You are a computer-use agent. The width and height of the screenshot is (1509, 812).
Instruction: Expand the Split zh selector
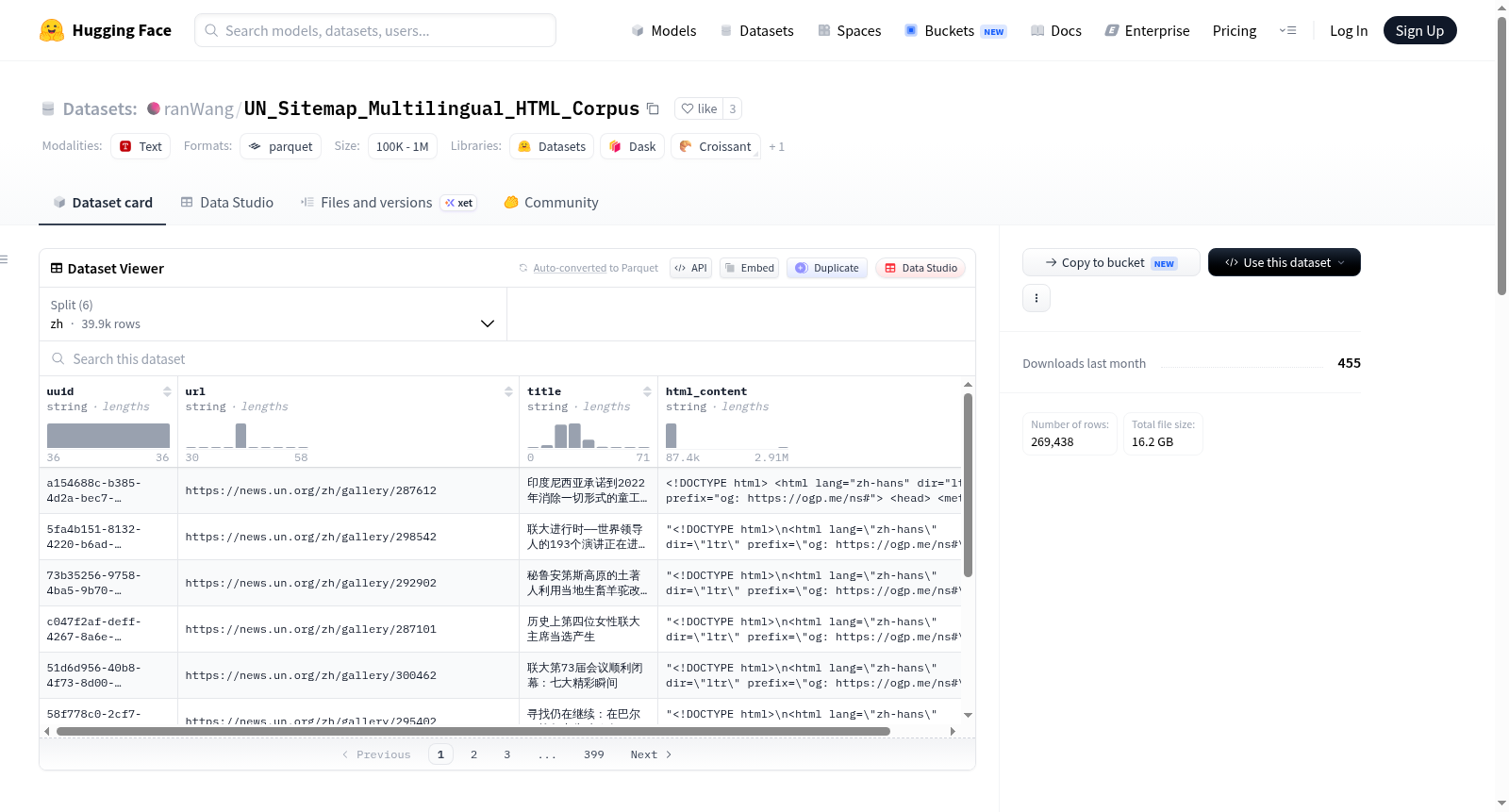pyautogui.click(x=274, y=314)
